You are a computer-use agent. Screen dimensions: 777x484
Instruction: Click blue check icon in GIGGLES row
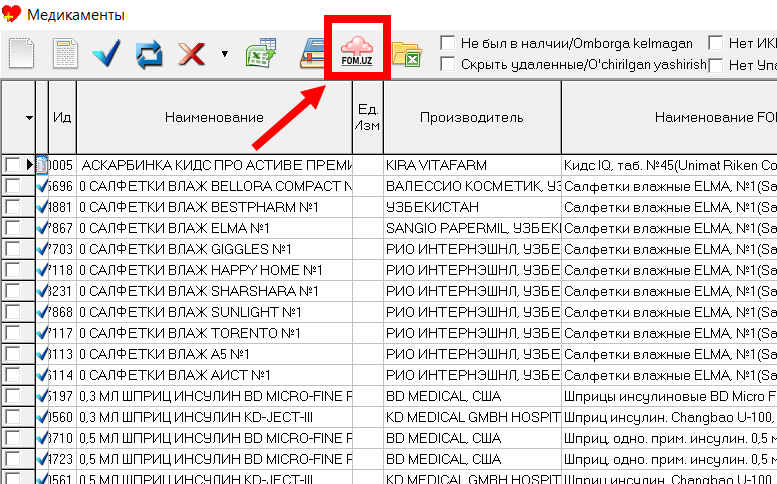click(42, 249)
